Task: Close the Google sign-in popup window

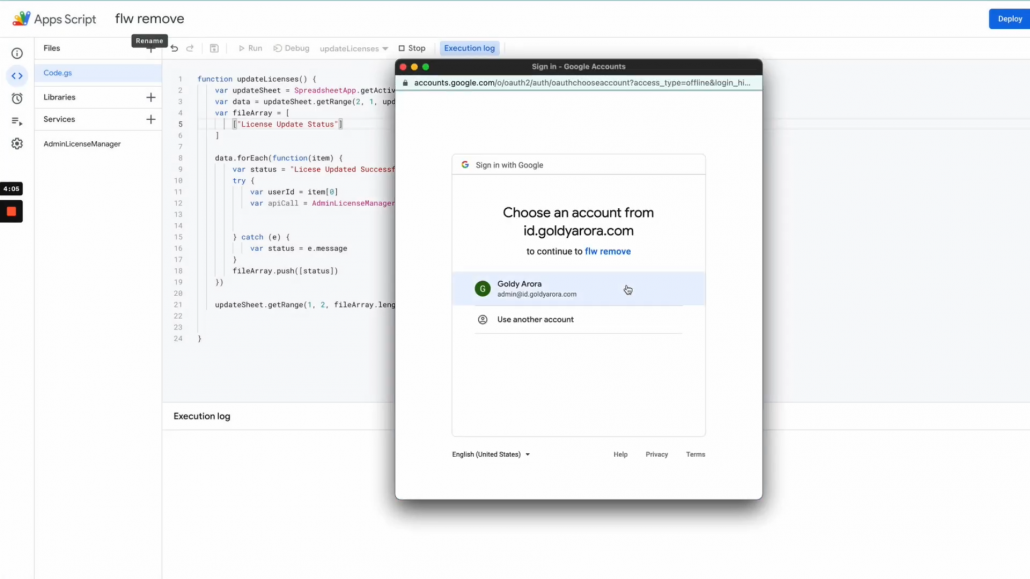Action: [x=403, y=67]
